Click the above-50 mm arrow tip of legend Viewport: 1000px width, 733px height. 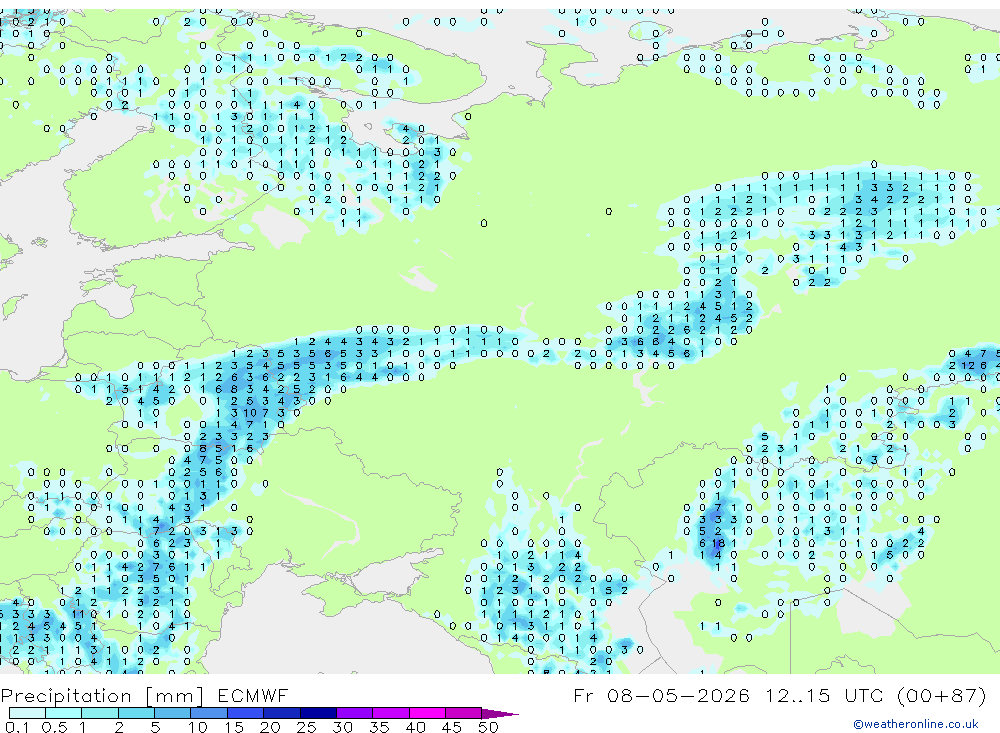click(500, 713)
